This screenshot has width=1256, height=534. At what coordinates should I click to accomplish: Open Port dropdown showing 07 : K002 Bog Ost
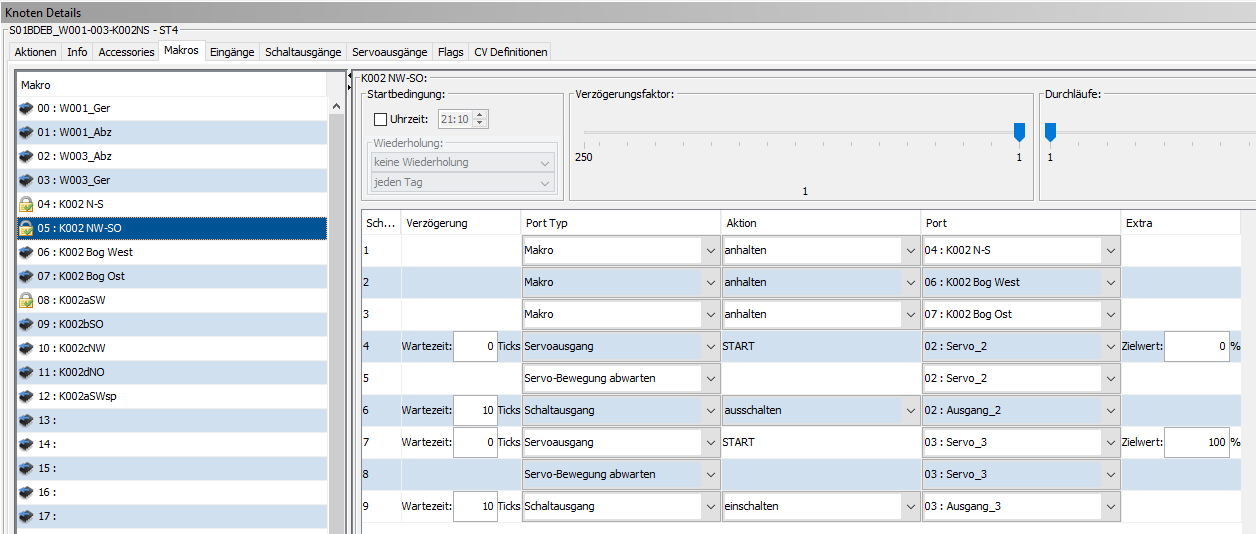click(1020, 314)
